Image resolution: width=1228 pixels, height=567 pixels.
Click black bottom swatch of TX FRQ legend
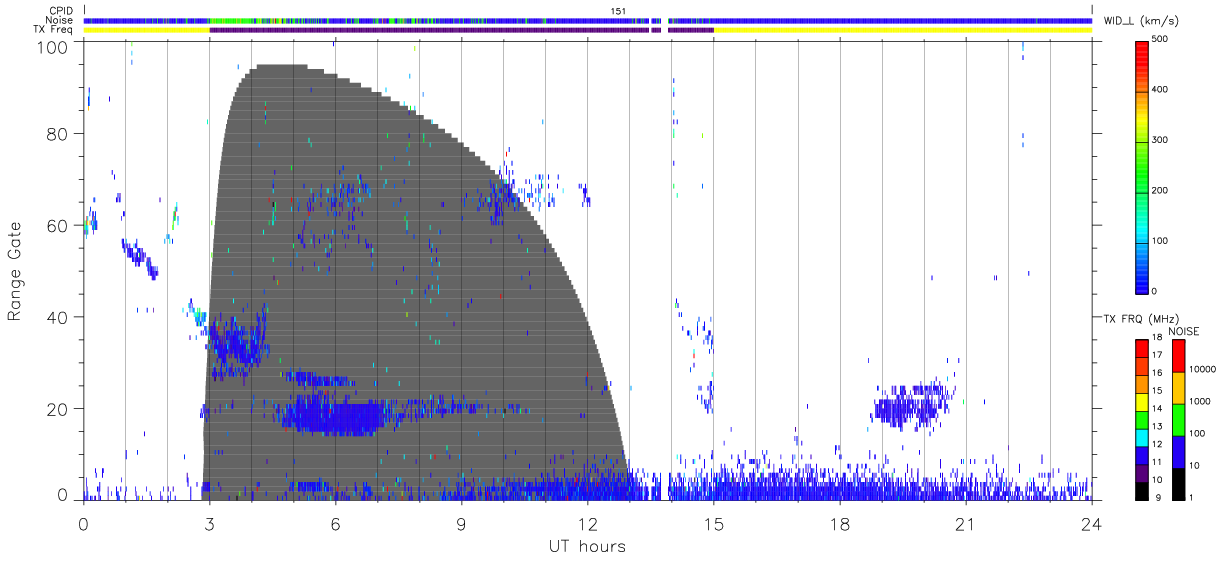(1141, 491)
